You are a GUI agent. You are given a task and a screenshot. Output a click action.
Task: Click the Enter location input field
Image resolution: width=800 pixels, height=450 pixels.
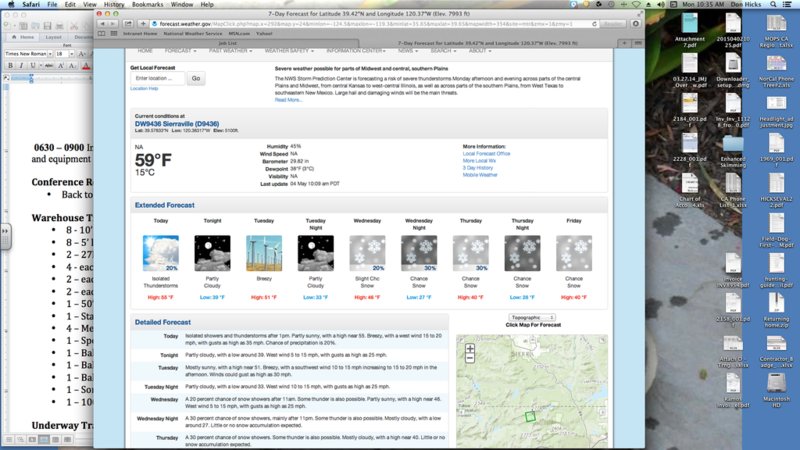(157, 79)
